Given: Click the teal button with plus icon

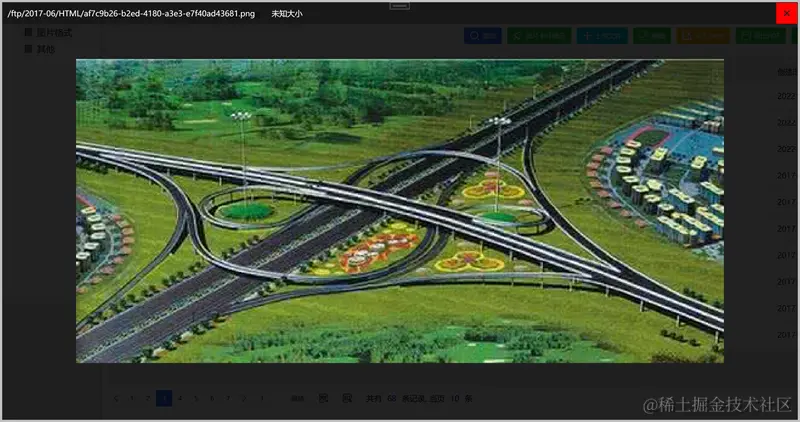Looking at the screenshot, I should 602,36.
